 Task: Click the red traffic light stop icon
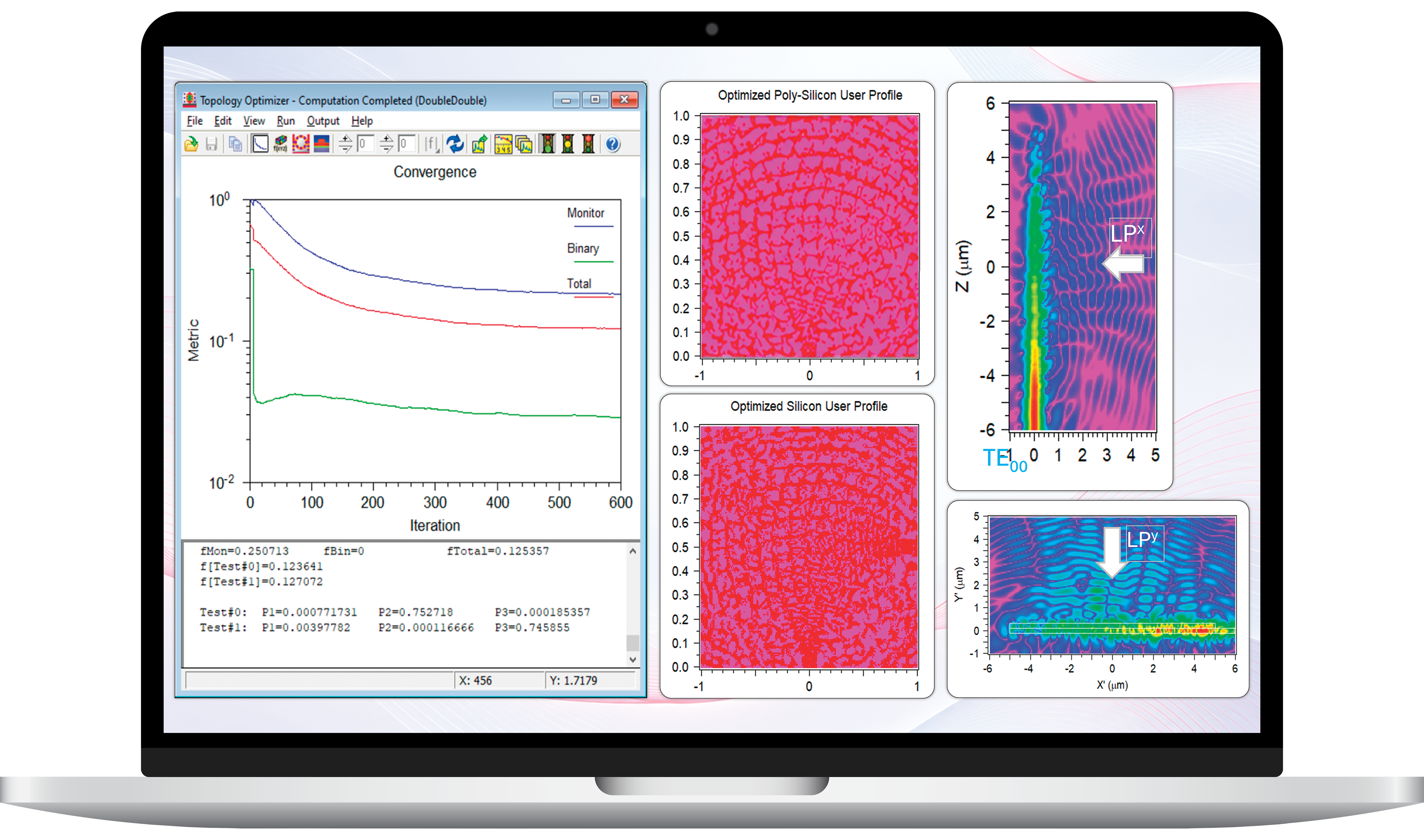coord(589,144)
